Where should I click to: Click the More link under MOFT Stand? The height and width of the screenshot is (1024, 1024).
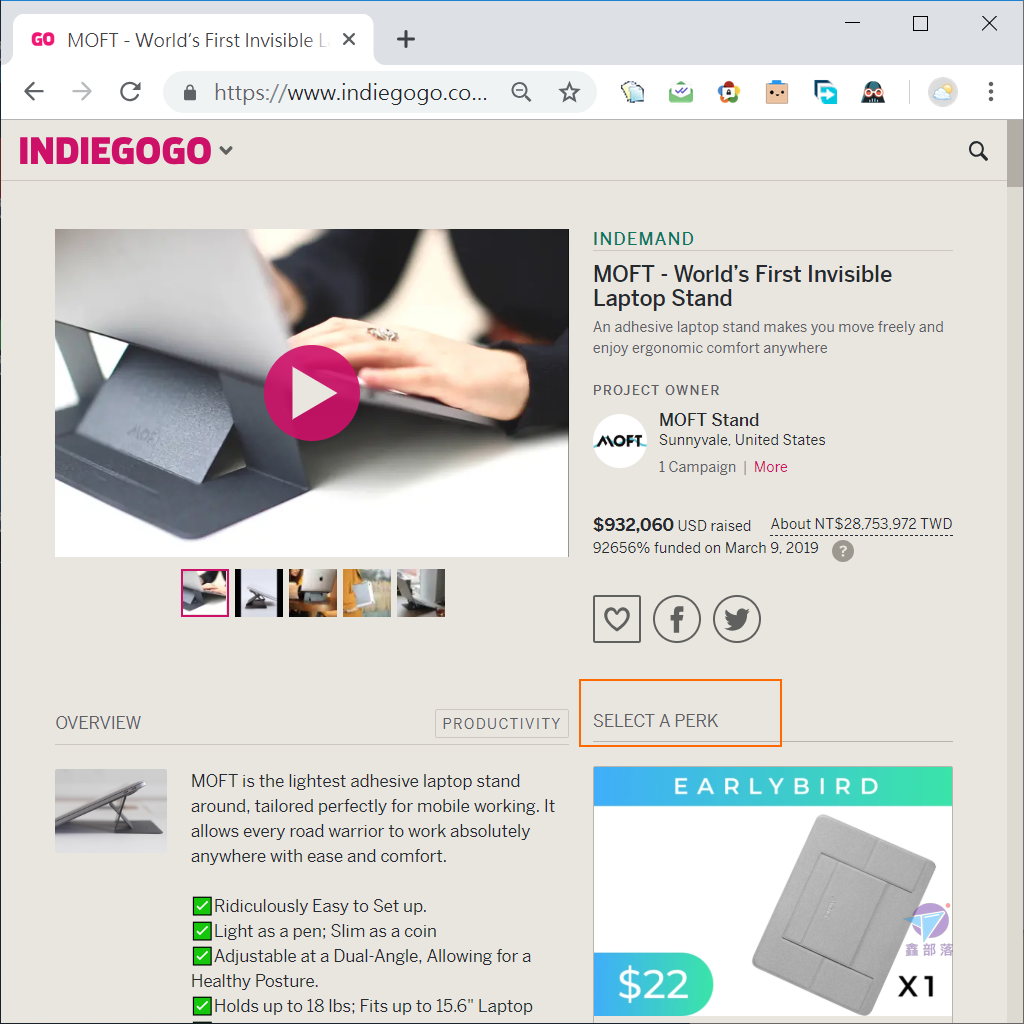pyautogui.click(x=771, y=467)
